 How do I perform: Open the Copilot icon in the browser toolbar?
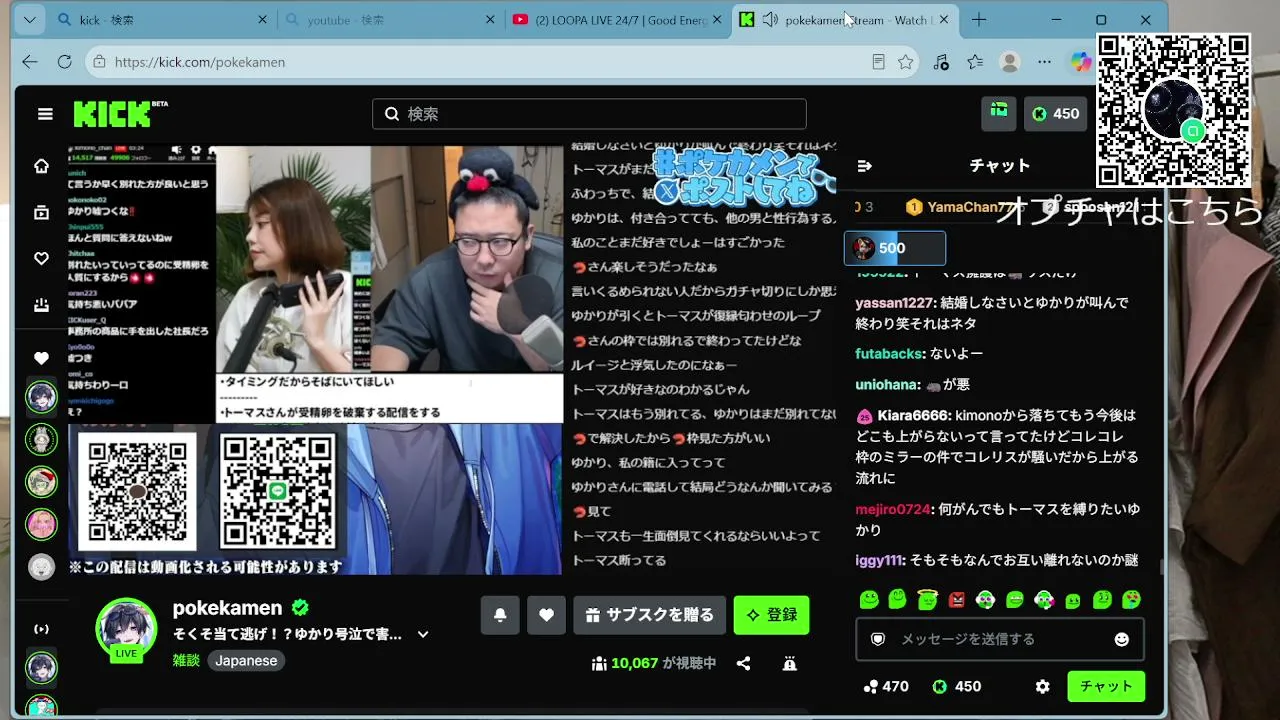point(1081,62)
